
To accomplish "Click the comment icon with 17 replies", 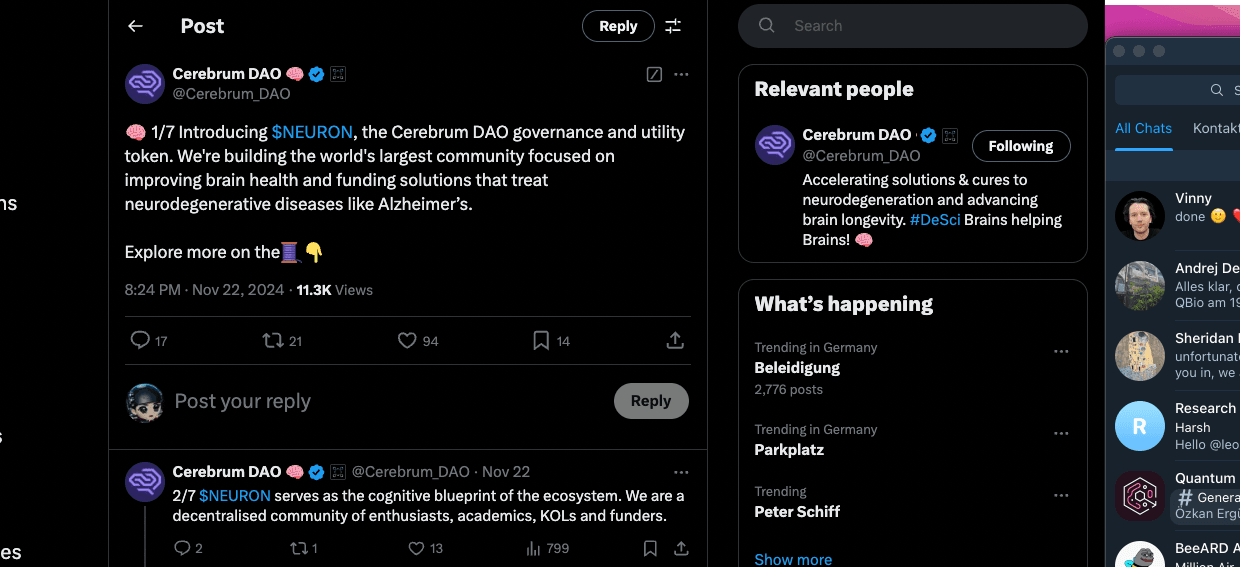I will (140, 341).
